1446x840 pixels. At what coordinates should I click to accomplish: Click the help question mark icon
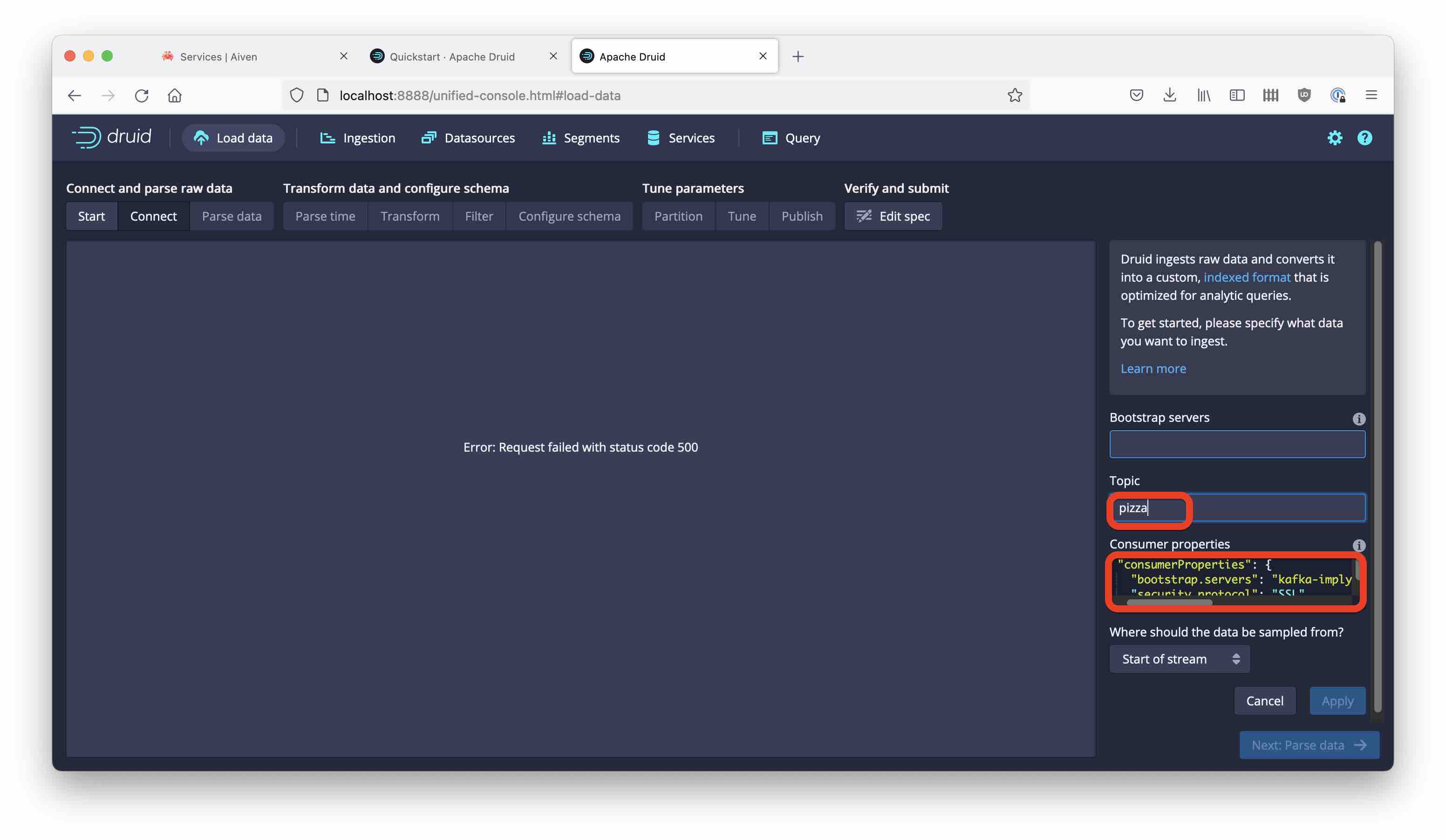(x=1364, y=138)
